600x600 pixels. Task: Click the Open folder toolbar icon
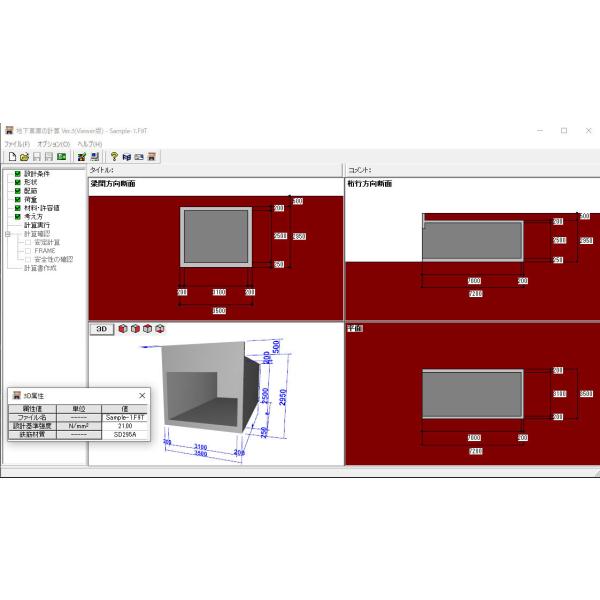coord(24,157)
